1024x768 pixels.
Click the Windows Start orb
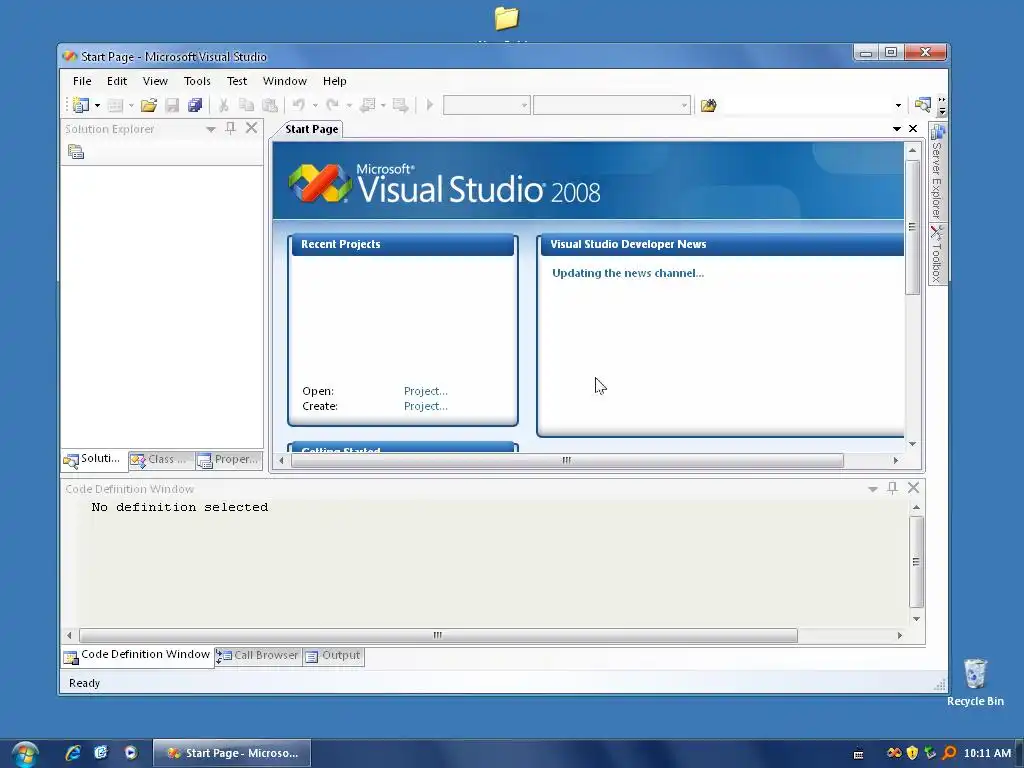click(25, 754)
